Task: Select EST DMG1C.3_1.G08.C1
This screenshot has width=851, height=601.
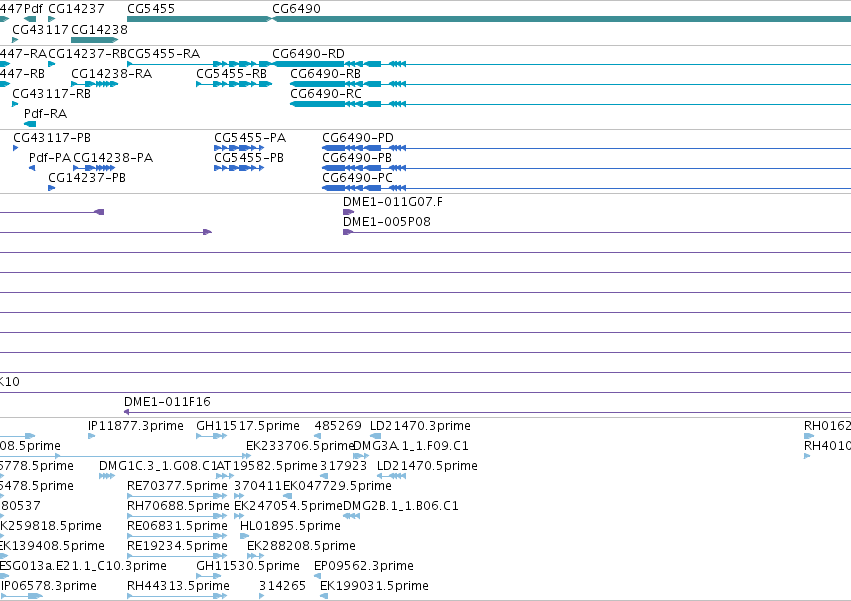Action: point(157,466)
